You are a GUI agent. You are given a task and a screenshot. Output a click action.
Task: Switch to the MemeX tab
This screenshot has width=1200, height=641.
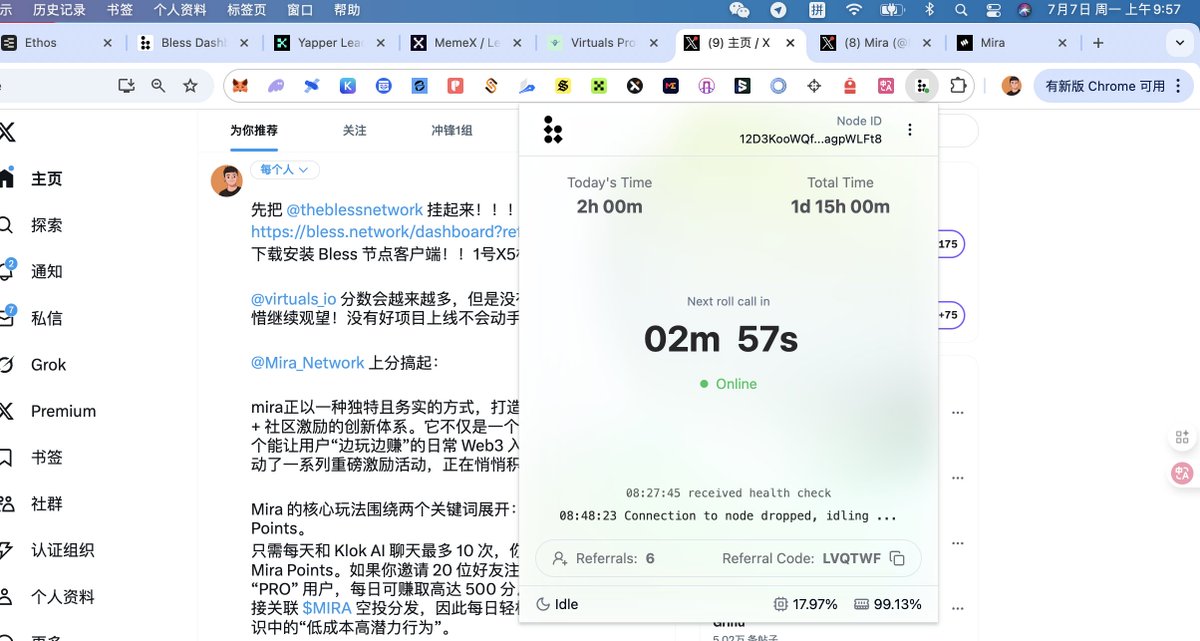coord(466,43)
